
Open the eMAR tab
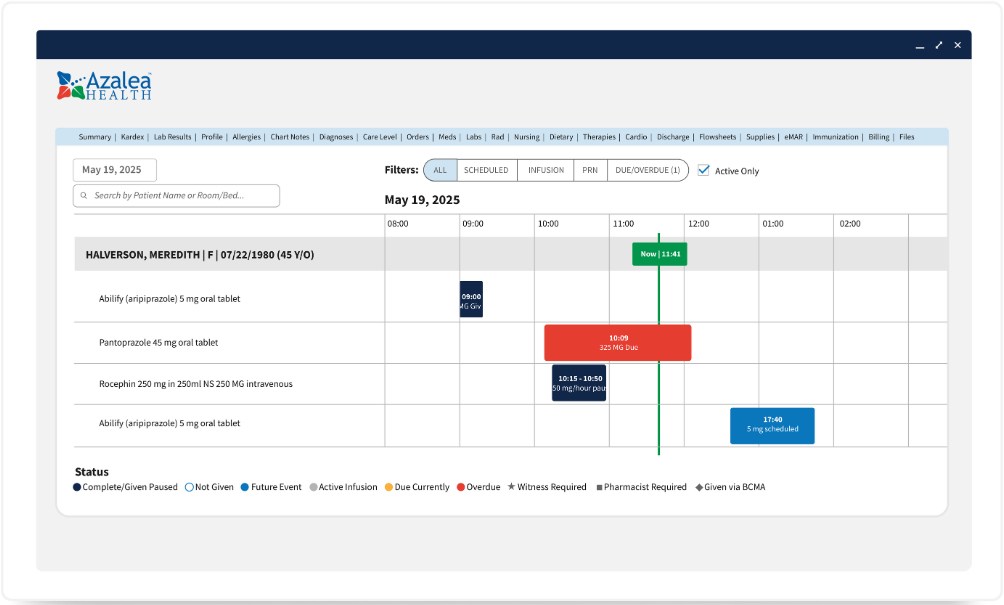(x=793, y=137)
